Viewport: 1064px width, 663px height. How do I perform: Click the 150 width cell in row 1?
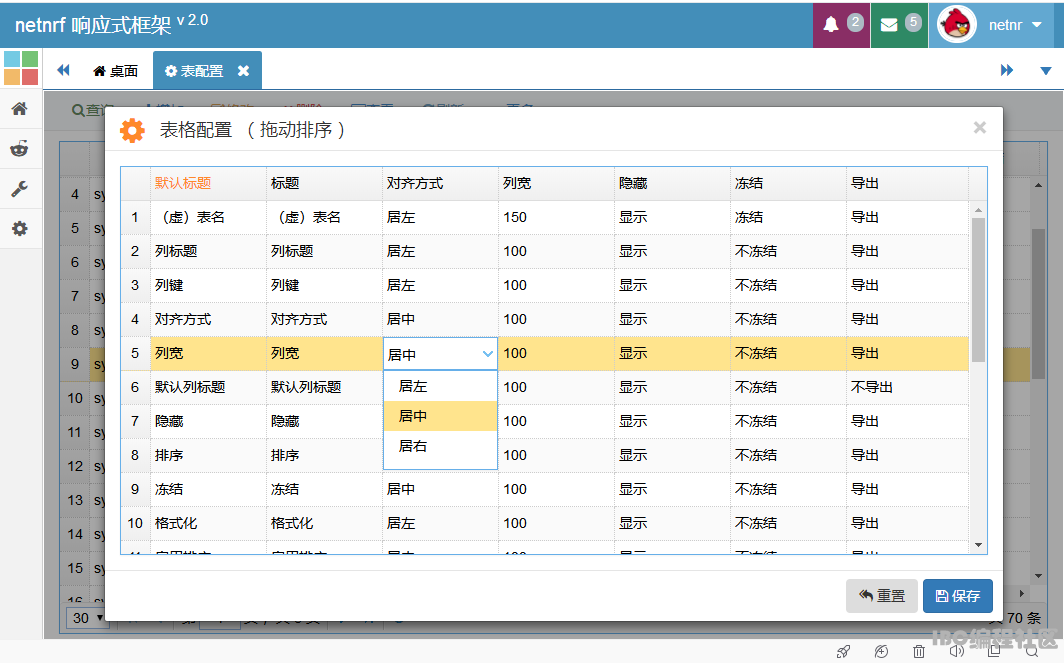pyautogui.click(x=556, y=217)
